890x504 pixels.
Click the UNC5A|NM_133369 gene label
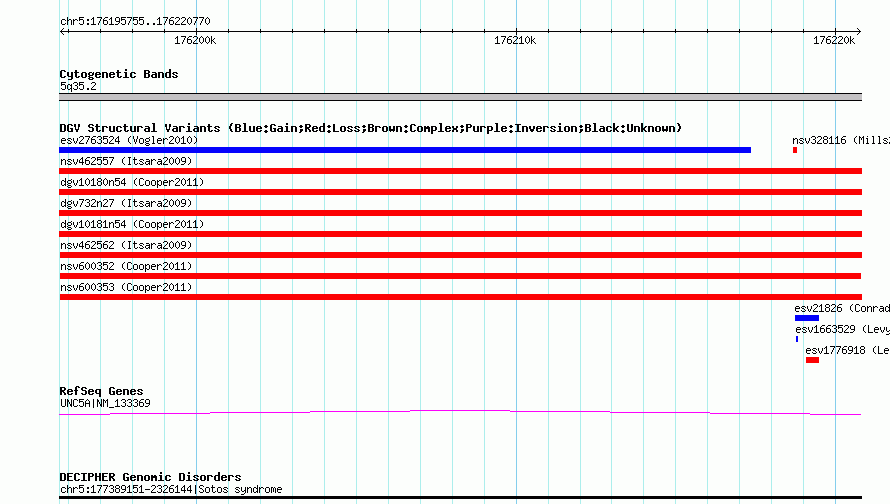(105, 404)
